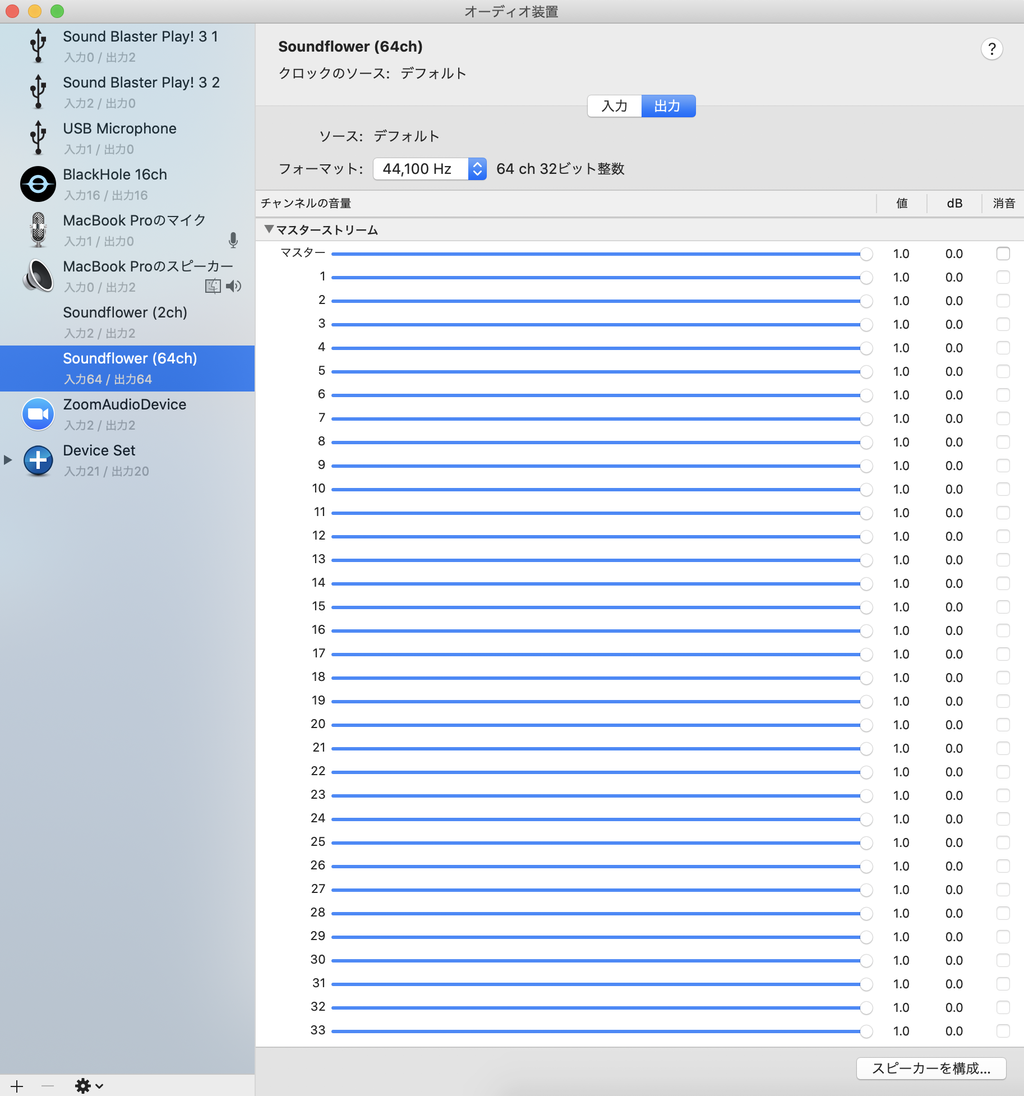Click the 1.0 value for channel 8
The height and width of the screenshot is (1096, 1024).
901,442
